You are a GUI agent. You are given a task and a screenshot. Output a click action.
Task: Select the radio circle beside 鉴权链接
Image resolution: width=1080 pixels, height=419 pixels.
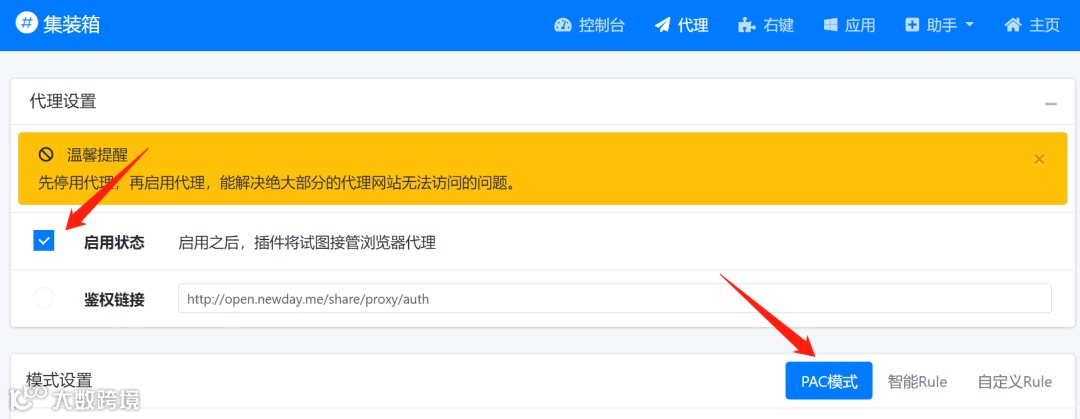(x=43, y=298)
